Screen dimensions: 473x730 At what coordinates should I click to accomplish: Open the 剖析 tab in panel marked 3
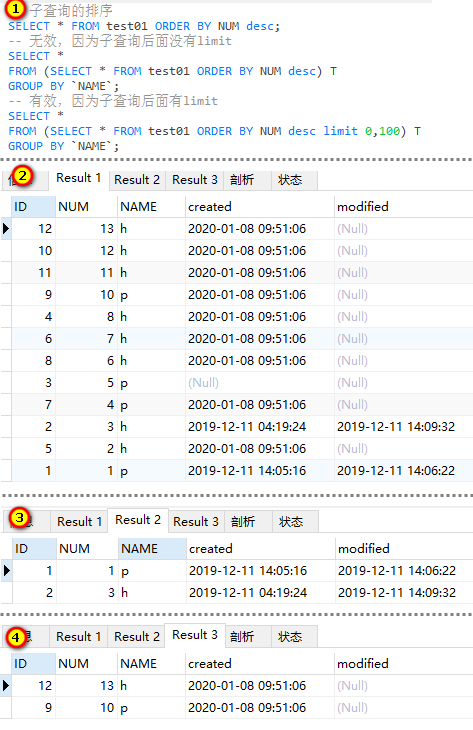point(243,522)
